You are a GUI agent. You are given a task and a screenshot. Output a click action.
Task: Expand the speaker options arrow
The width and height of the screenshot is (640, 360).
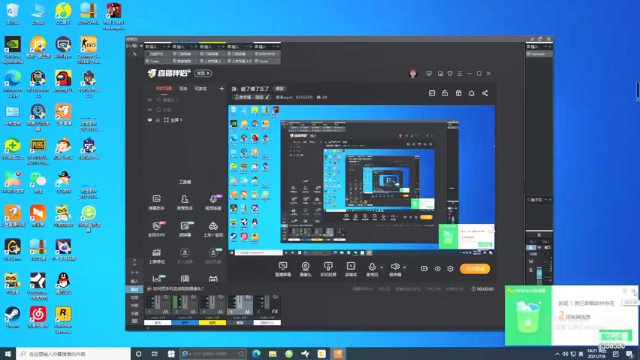(x=404, y=268)
